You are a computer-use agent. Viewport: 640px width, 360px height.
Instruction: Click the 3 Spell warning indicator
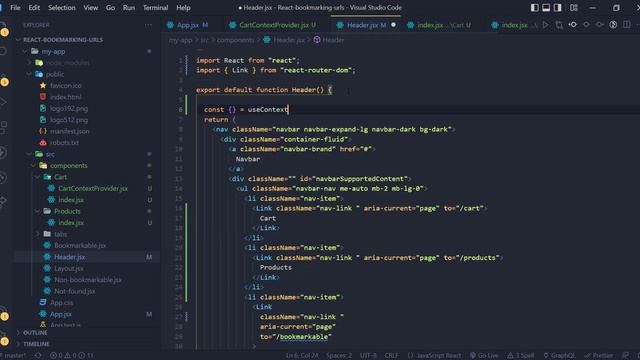[521, 356]
